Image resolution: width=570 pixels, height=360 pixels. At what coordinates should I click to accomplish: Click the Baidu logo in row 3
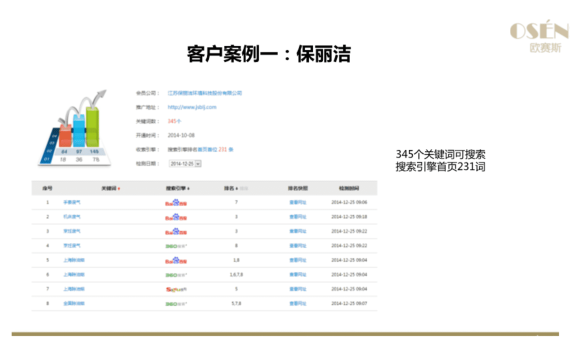click(x=176, y=232)
